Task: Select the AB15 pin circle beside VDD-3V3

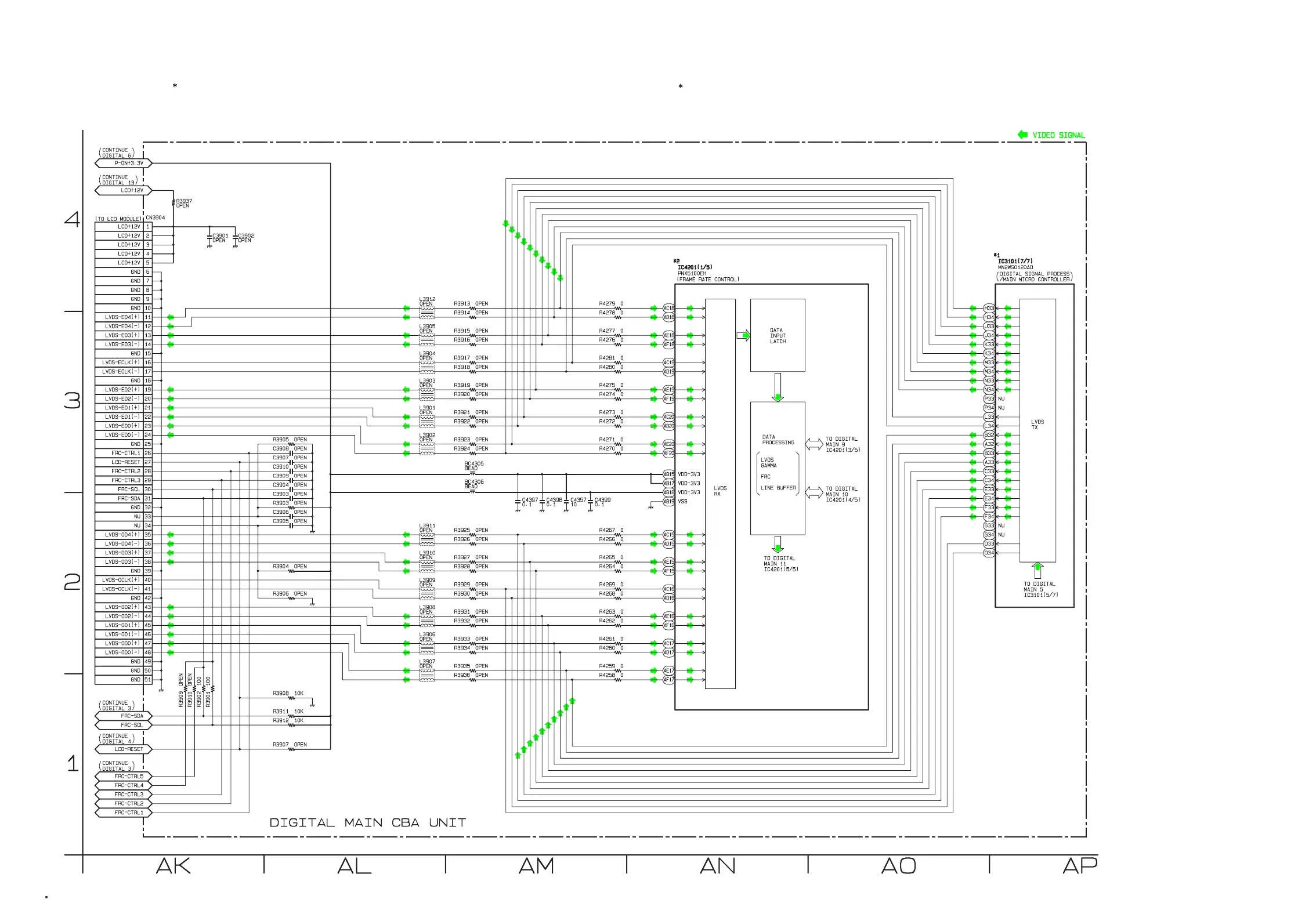Action: (668, 474)
